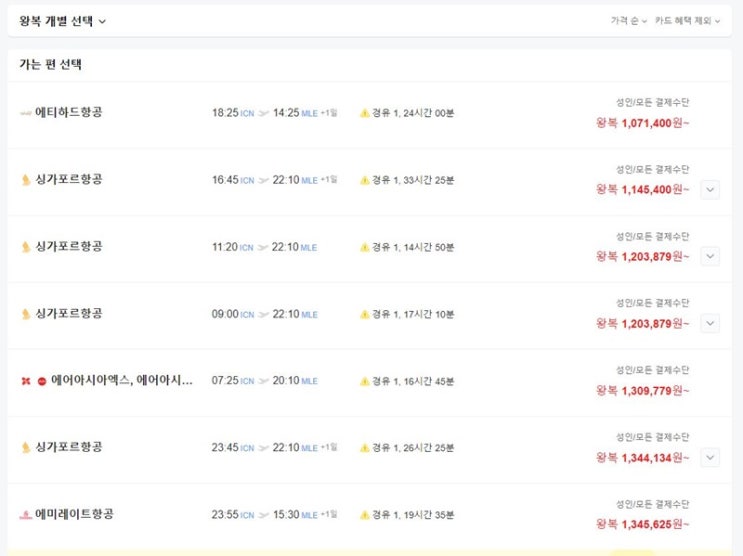Click the Singapore Airlines logo on the 16:45 flight
This screenshot has height=556, width=743.
click(26, 180)
